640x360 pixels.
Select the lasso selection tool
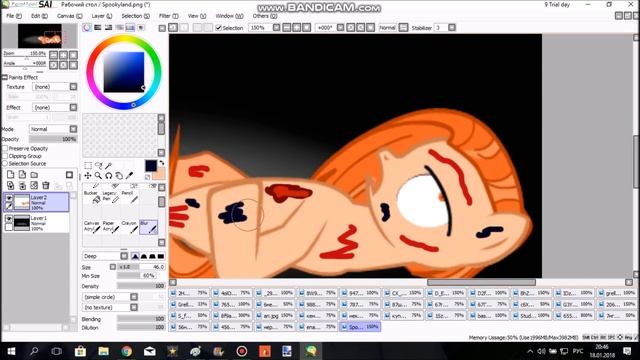(98, 165)
